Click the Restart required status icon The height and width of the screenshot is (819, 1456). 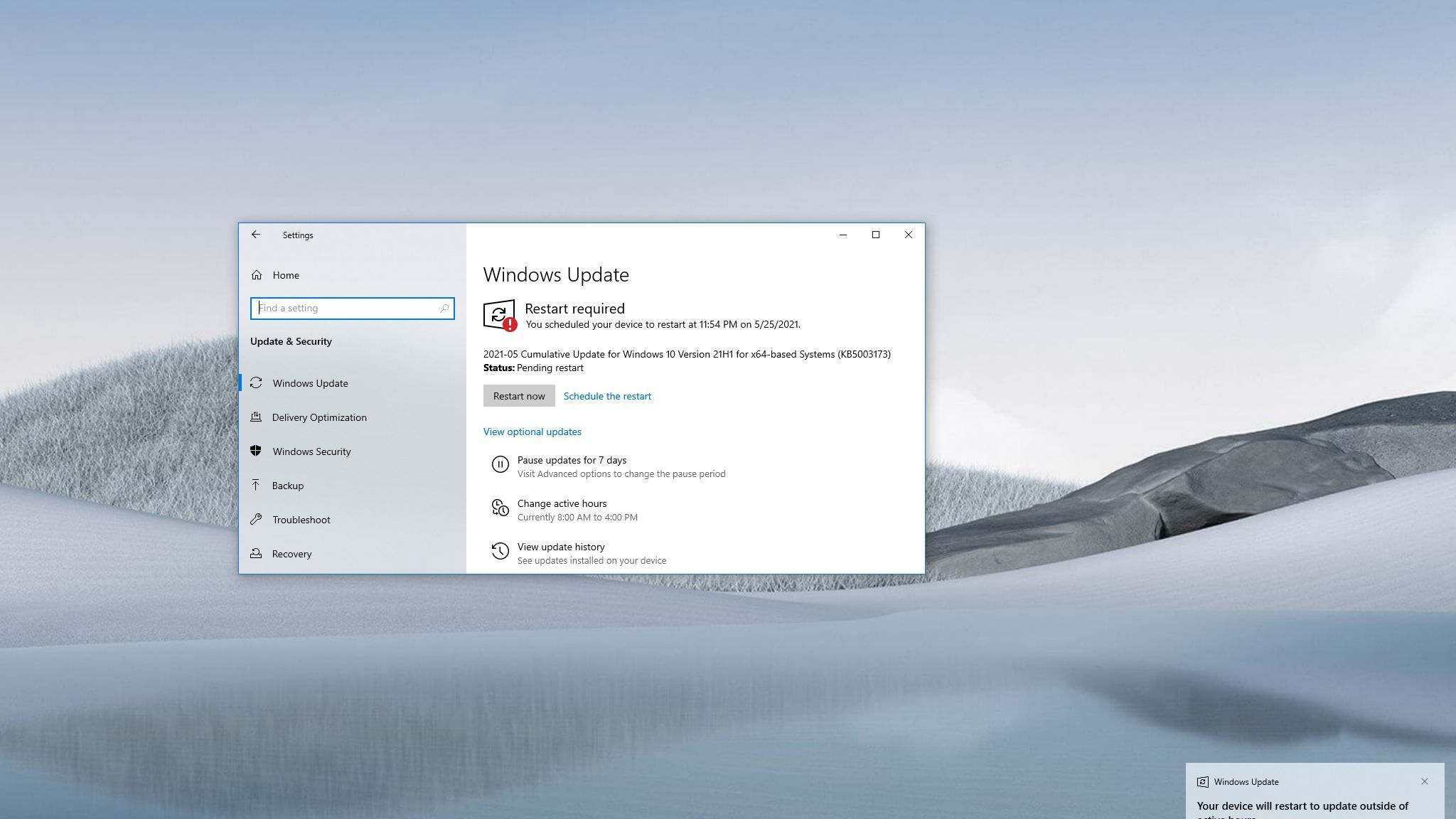pyautogui.click(x=499, y=315)
